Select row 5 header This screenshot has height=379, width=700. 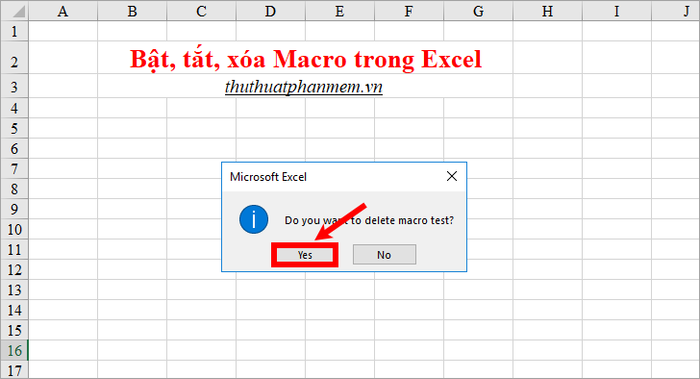tap(14, 128)
